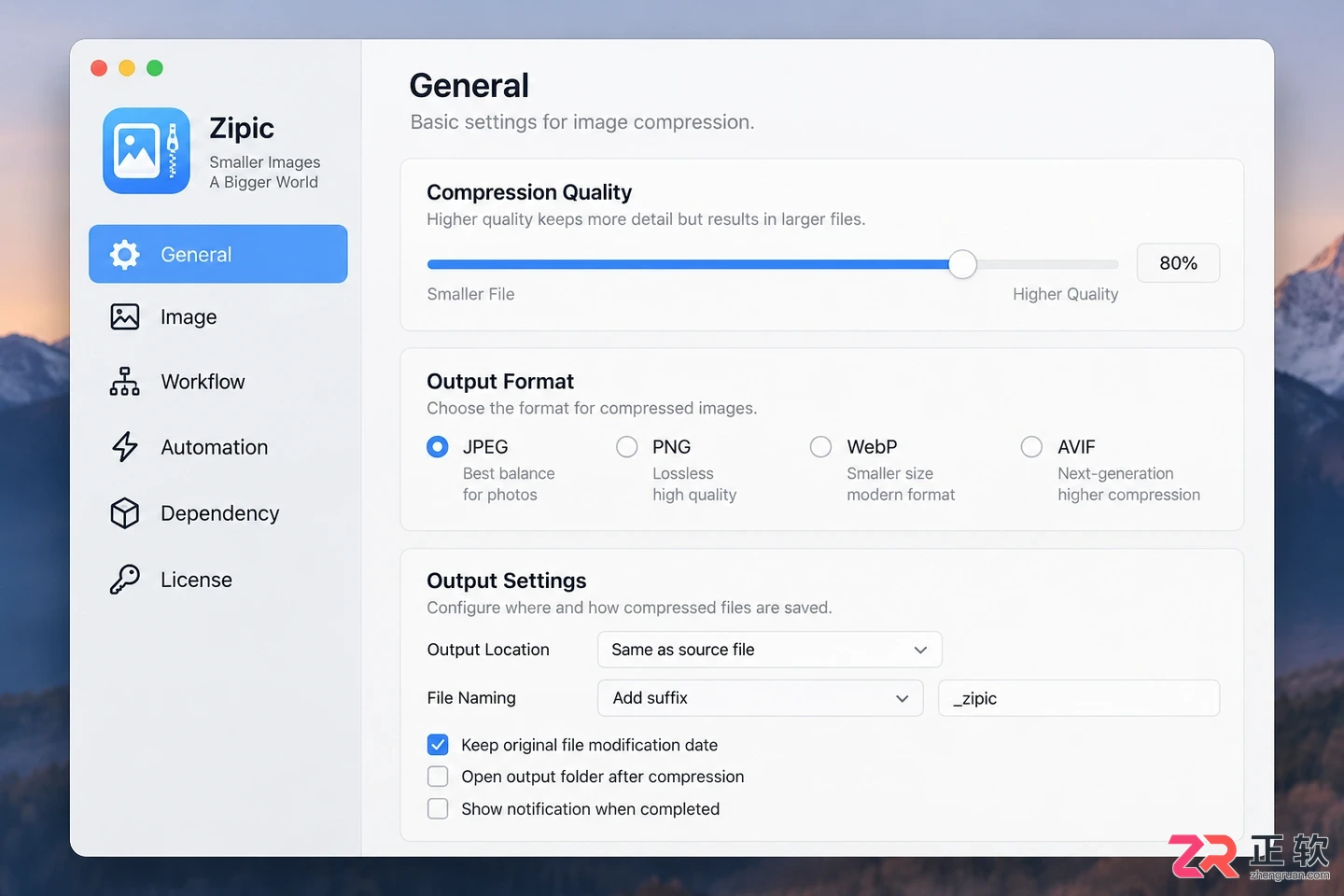Click the General gear icon in sidebar

(x=124, y=254)
